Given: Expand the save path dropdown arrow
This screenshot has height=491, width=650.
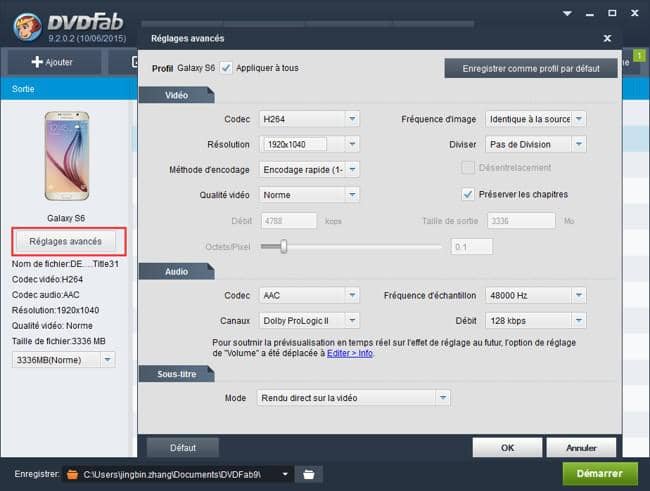Looking at the screenshot, I should pyautogui.click(x=285, y=474).
